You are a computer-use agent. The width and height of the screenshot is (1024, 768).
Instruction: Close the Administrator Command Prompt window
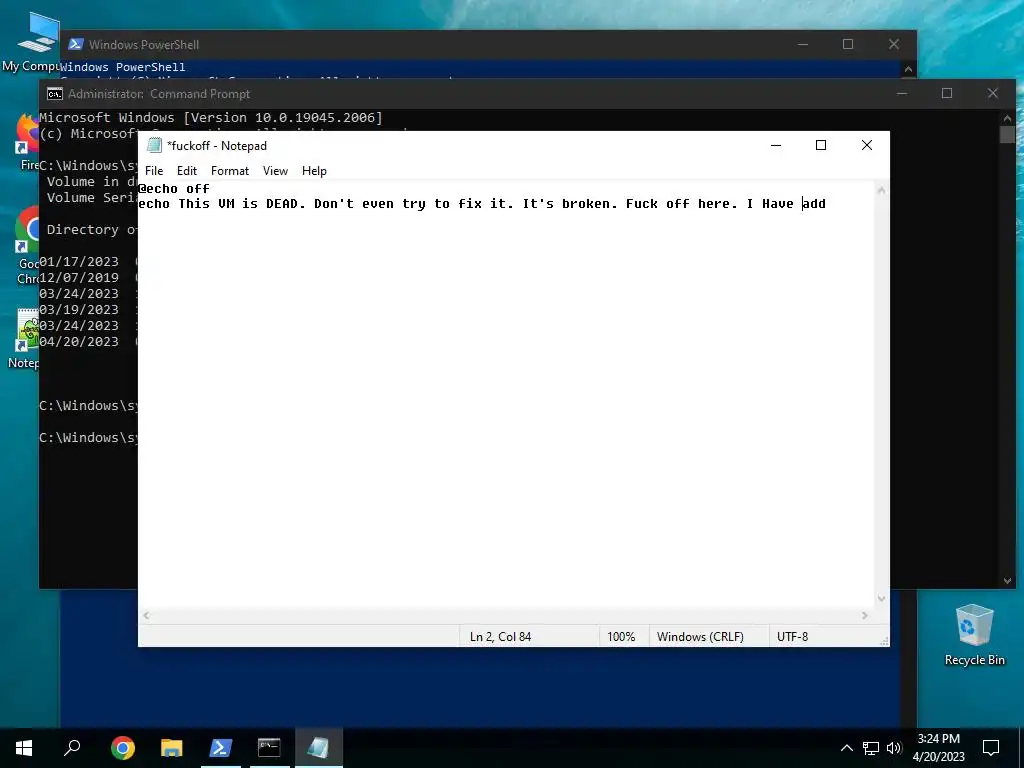coord(993,94)
